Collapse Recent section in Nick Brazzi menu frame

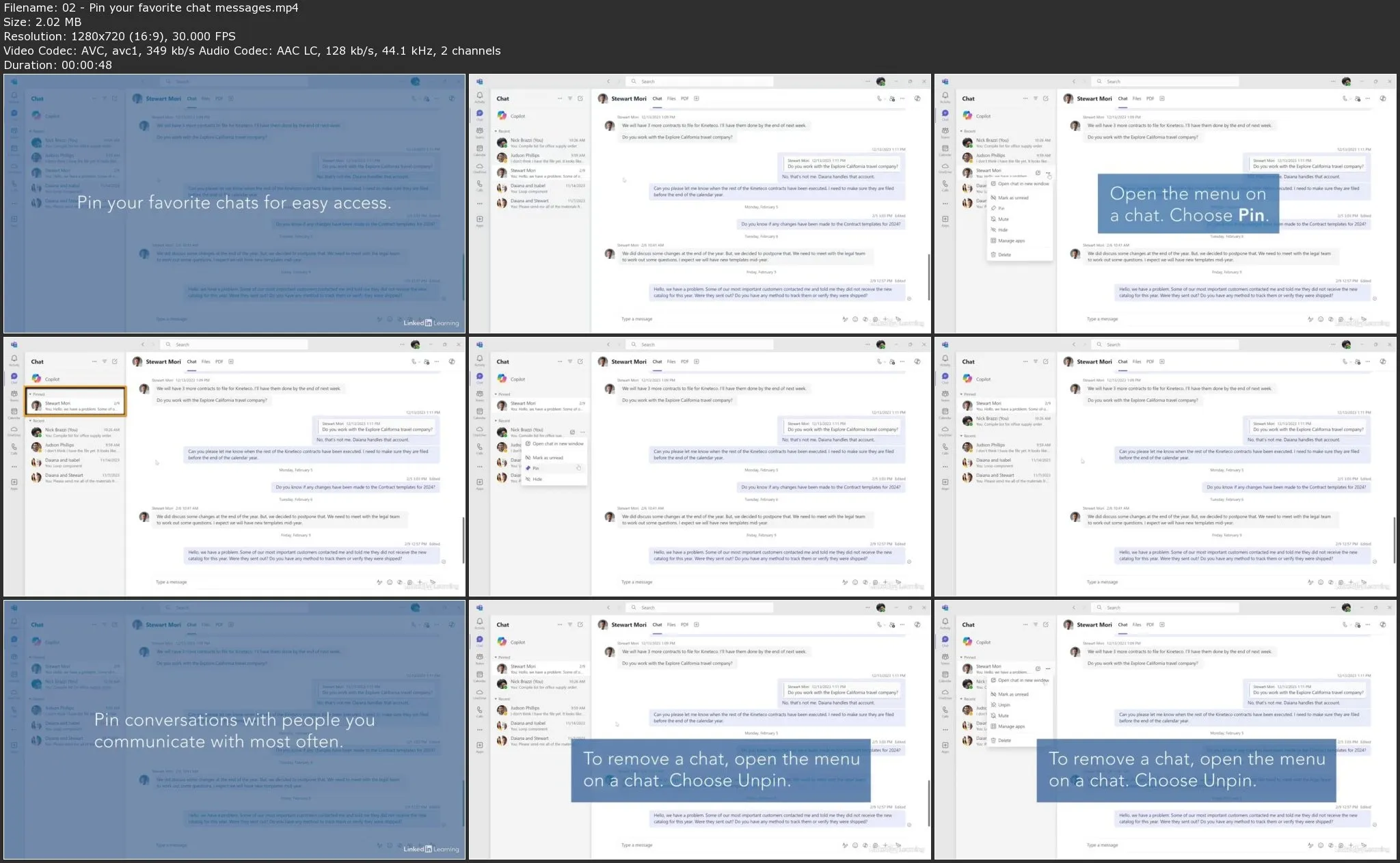496,421
